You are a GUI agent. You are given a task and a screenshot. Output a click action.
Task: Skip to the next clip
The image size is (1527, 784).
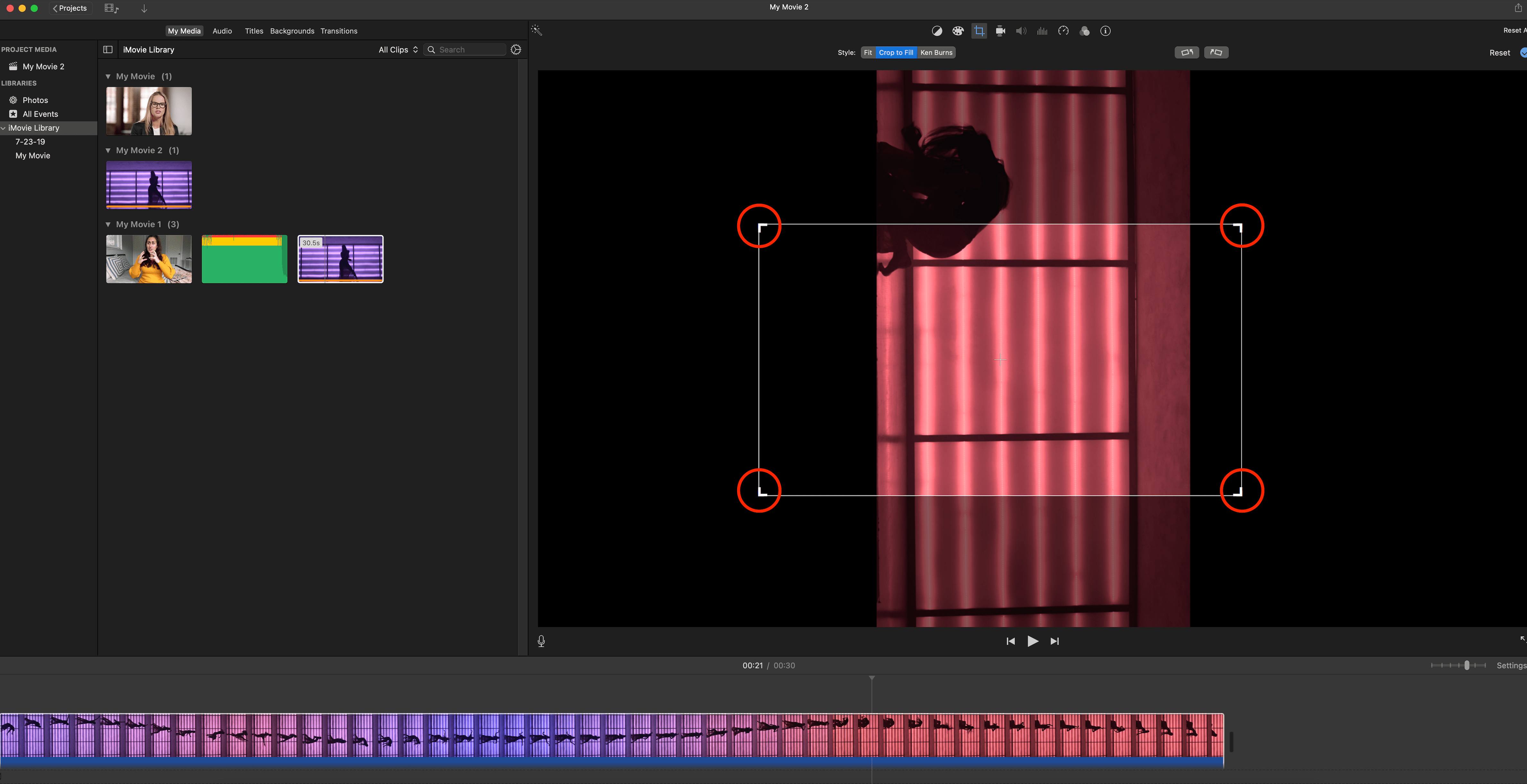click(x=1054, y=641)
